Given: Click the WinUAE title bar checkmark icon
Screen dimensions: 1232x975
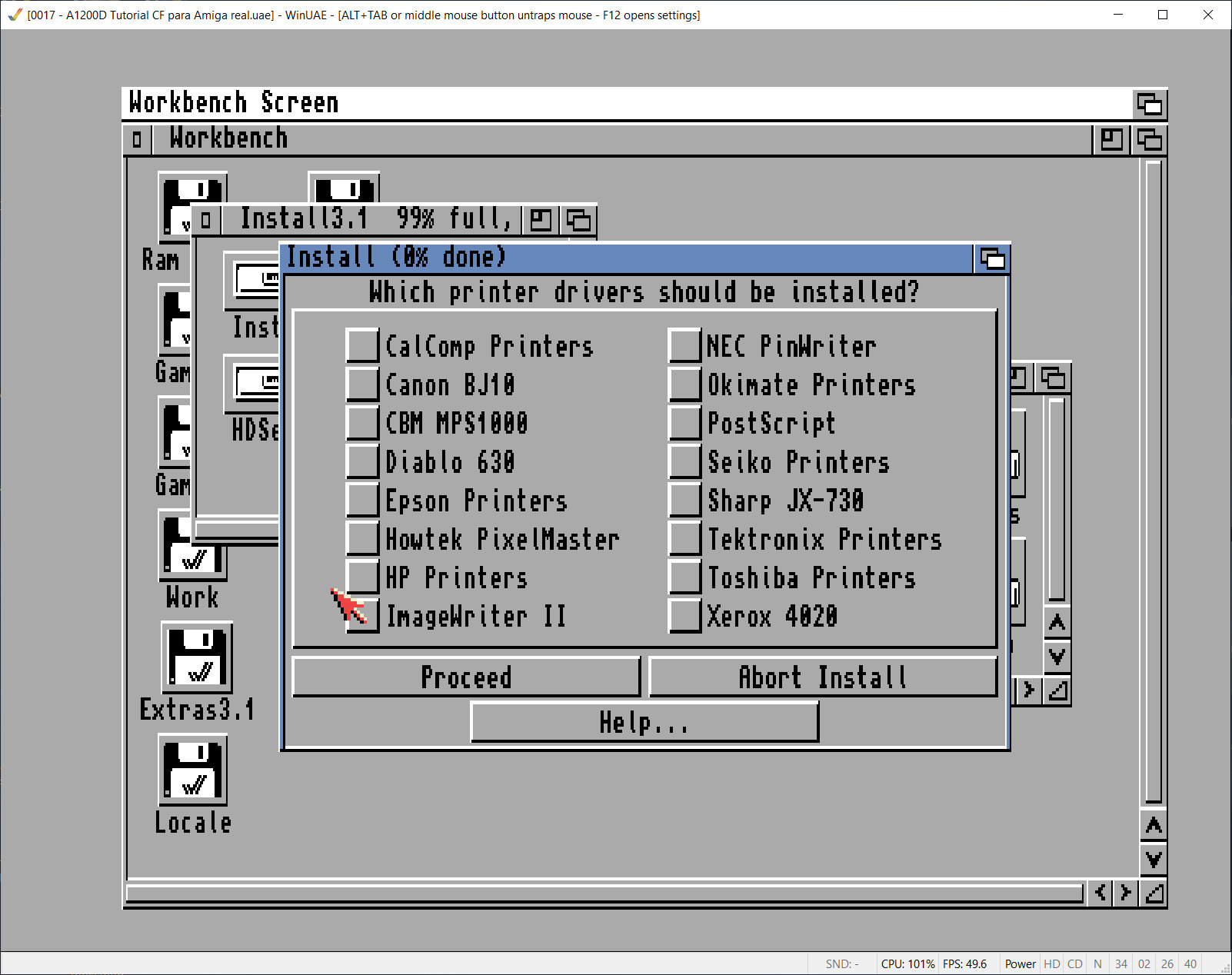Looking at the screenshot, I should pyautogui.click(x=15, y=15).
